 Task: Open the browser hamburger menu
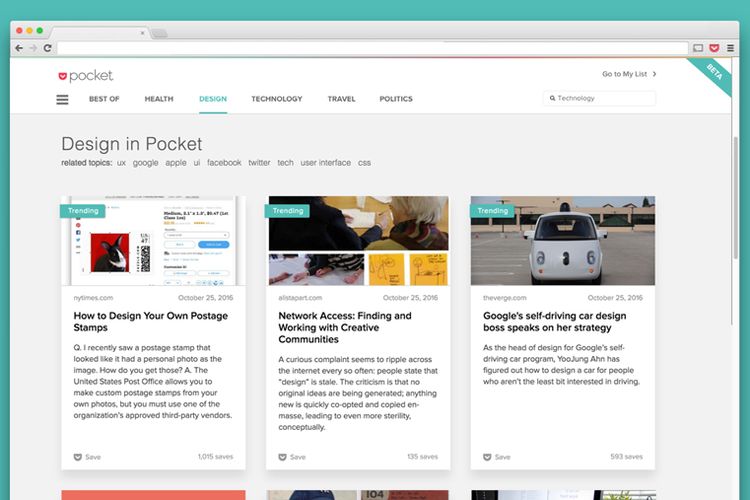730,48
